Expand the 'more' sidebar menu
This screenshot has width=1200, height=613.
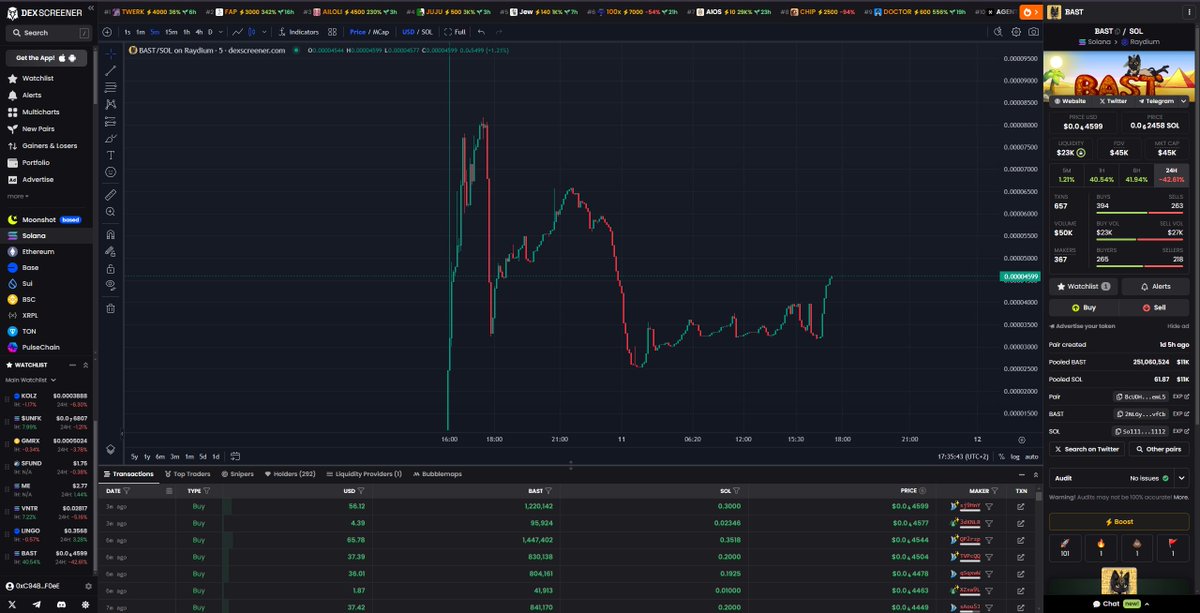coord(16,196)
